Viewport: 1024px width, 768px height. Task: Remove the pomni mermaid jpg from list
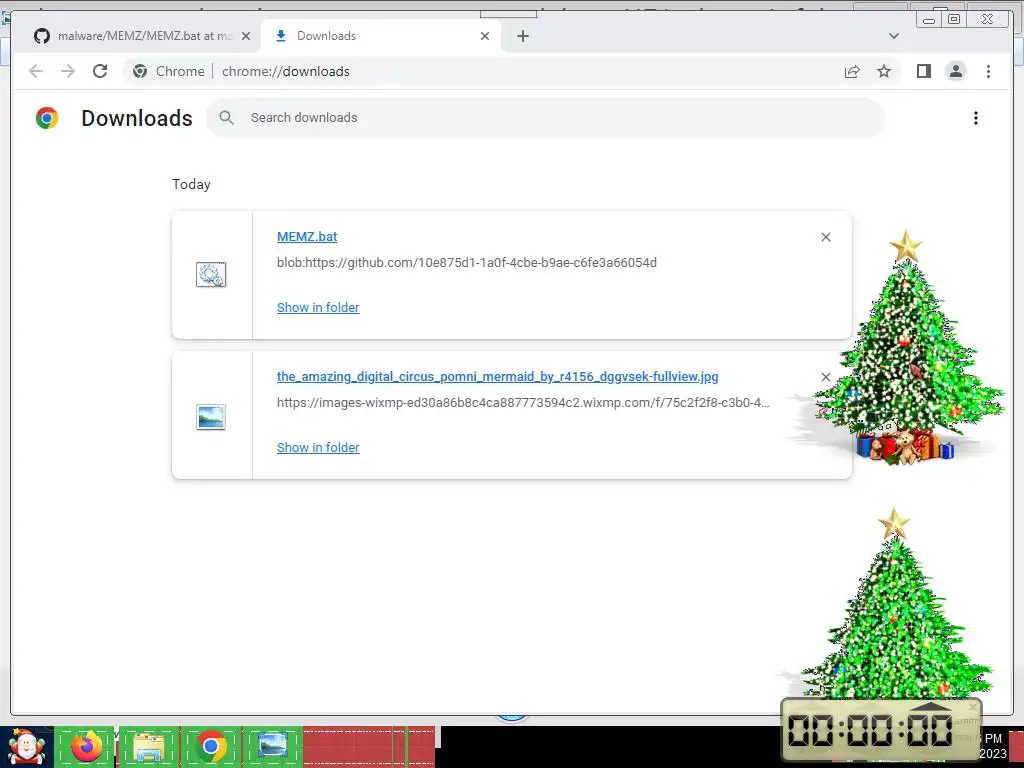(x=825, y=377)
